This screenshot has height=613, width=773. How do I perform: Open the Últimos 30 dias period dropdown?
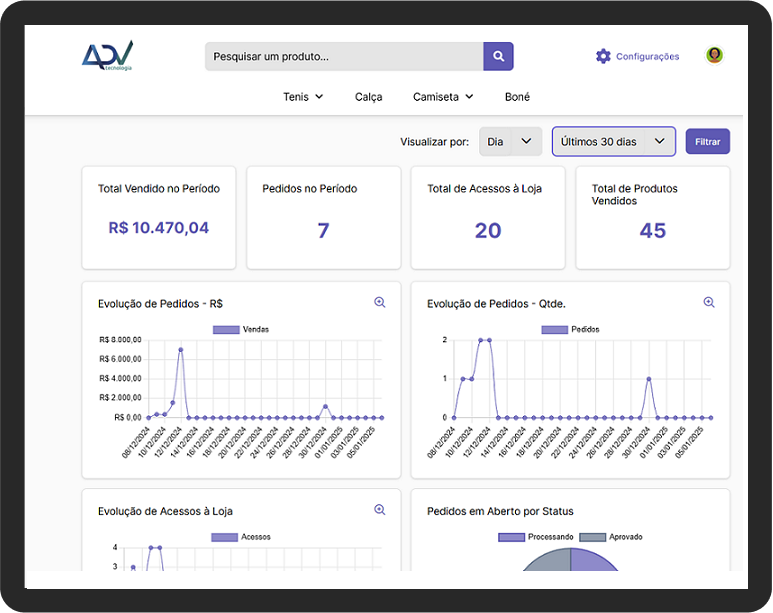(613, 142)
